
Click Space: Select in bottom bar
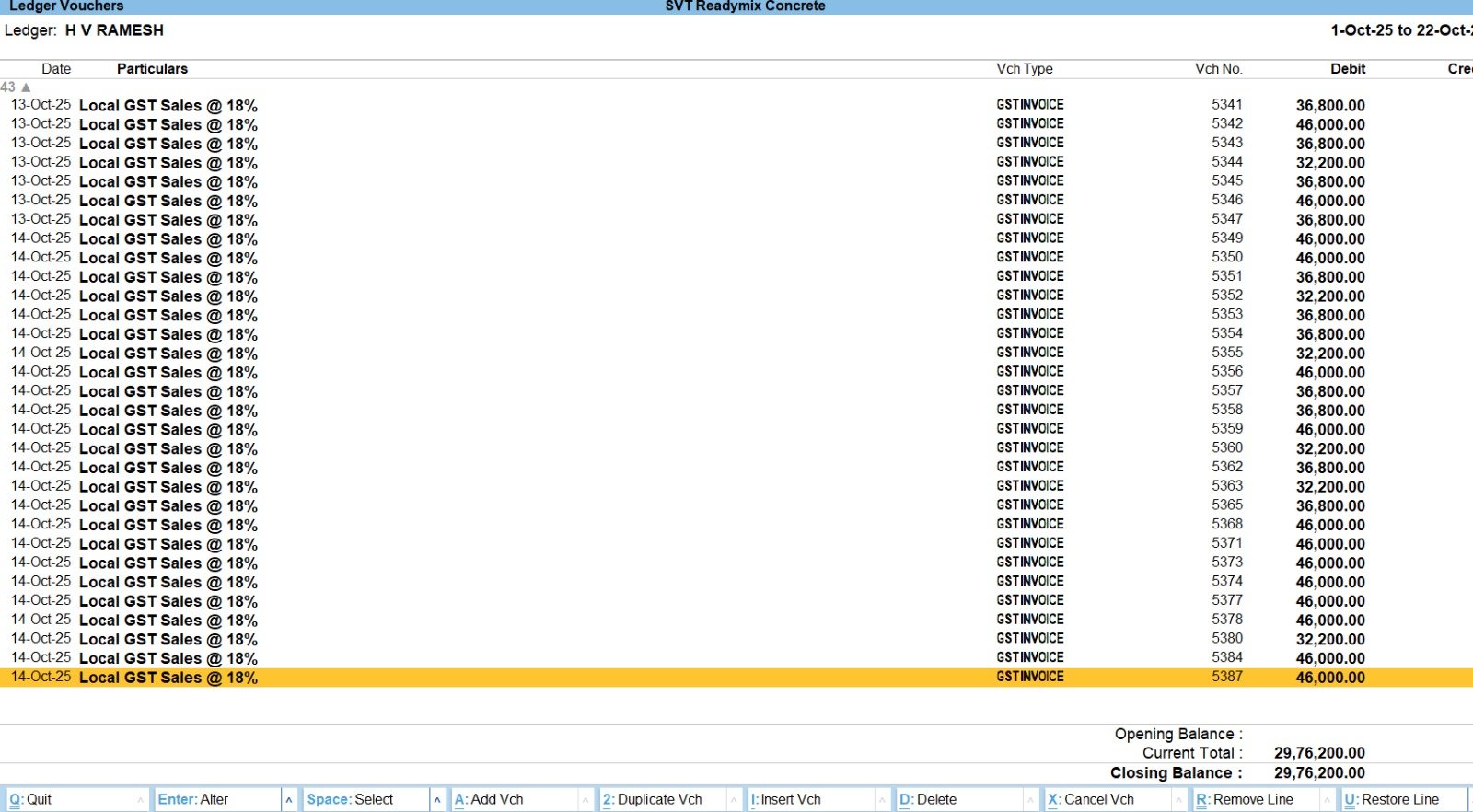[x=350, y=799]
